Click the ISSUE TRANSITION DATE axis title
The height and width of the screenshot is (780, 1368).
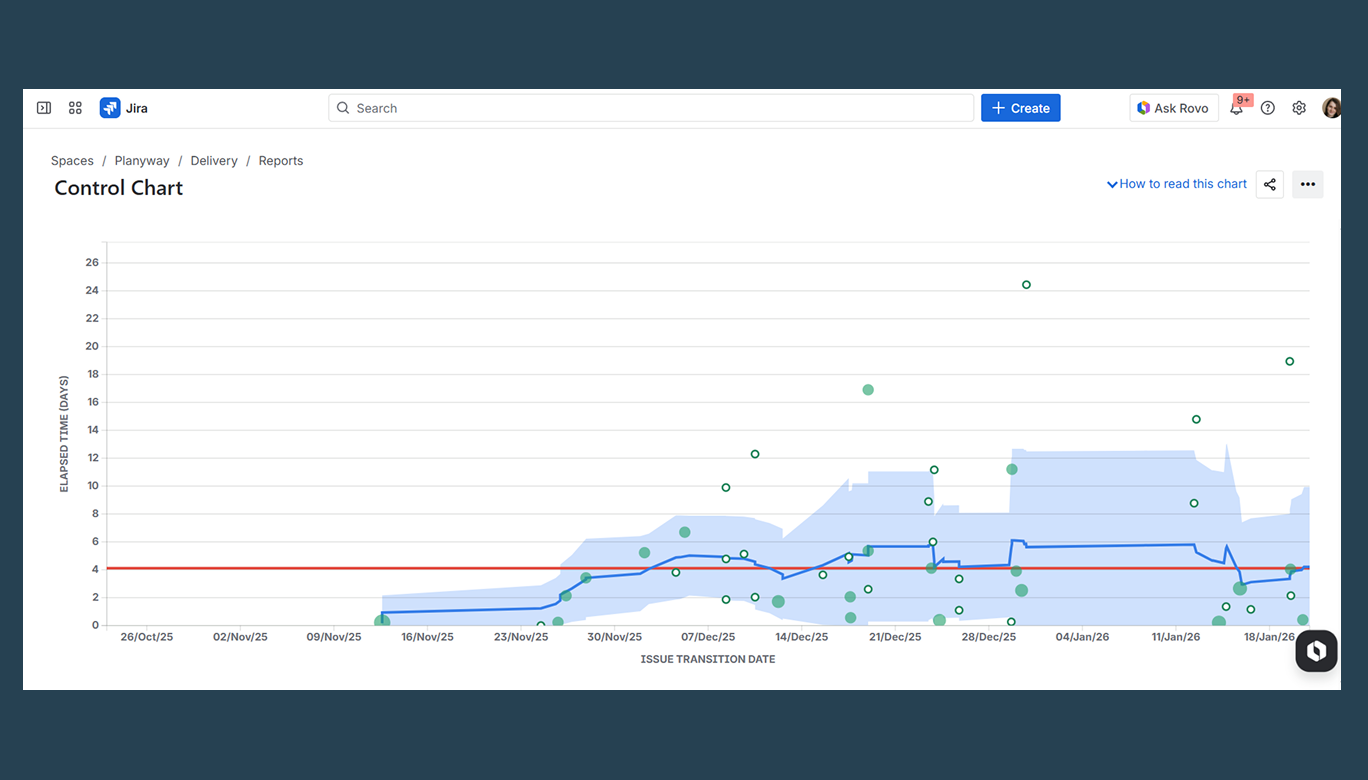(x=708, y=659)
